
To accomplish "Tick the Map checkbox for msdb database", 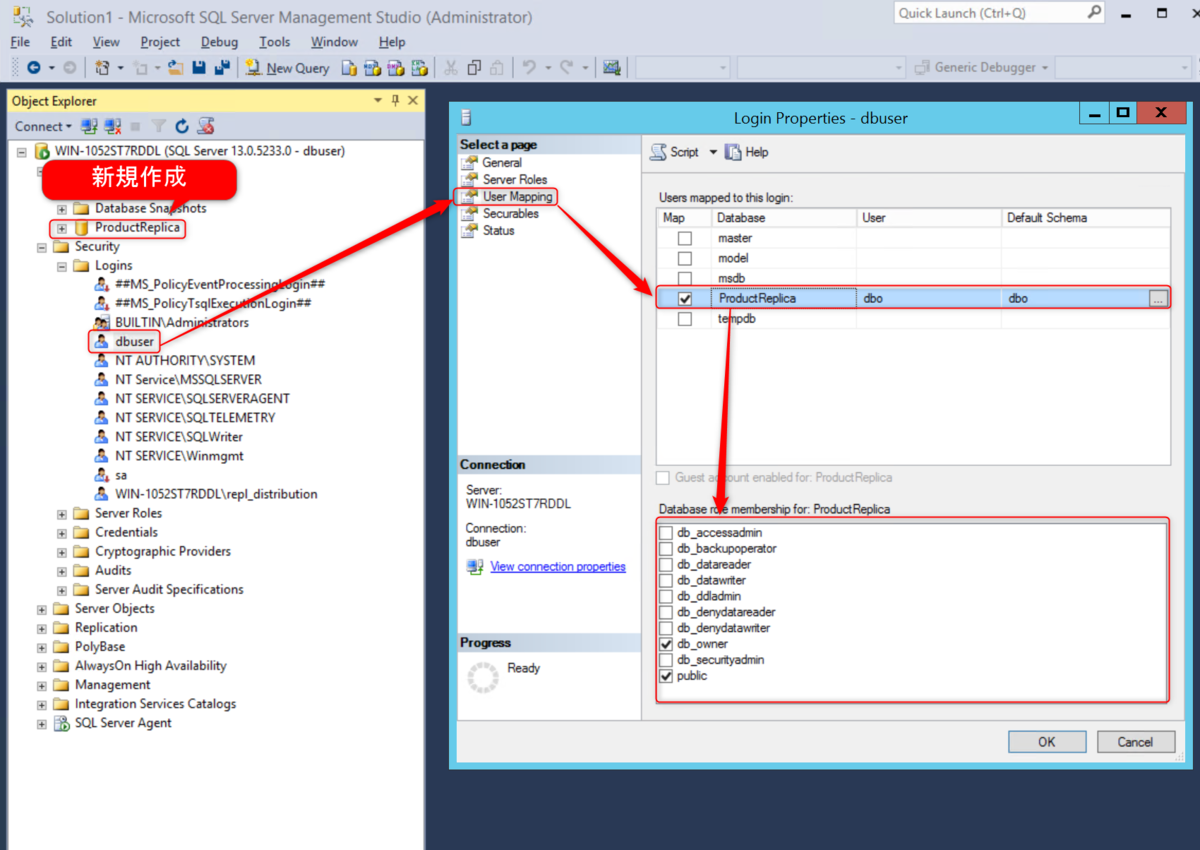I will click(x=685, y=278).
